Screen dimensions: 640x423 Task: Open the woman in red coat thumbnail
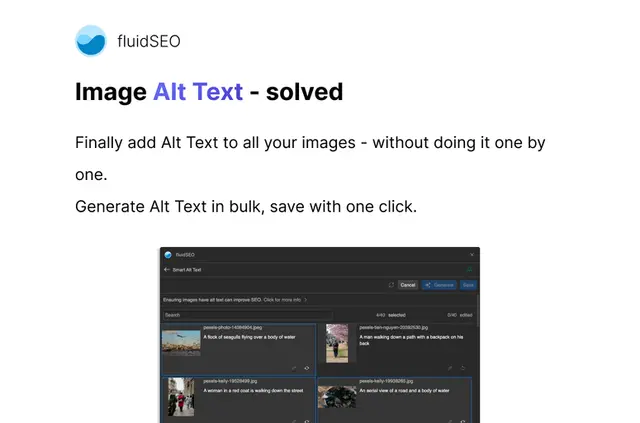tap(181, 397)
